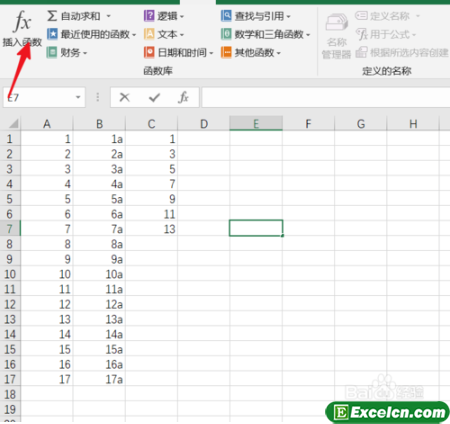
Task: Click the Enter checkmark in formula bar
Action: click(x=154, y=97)
